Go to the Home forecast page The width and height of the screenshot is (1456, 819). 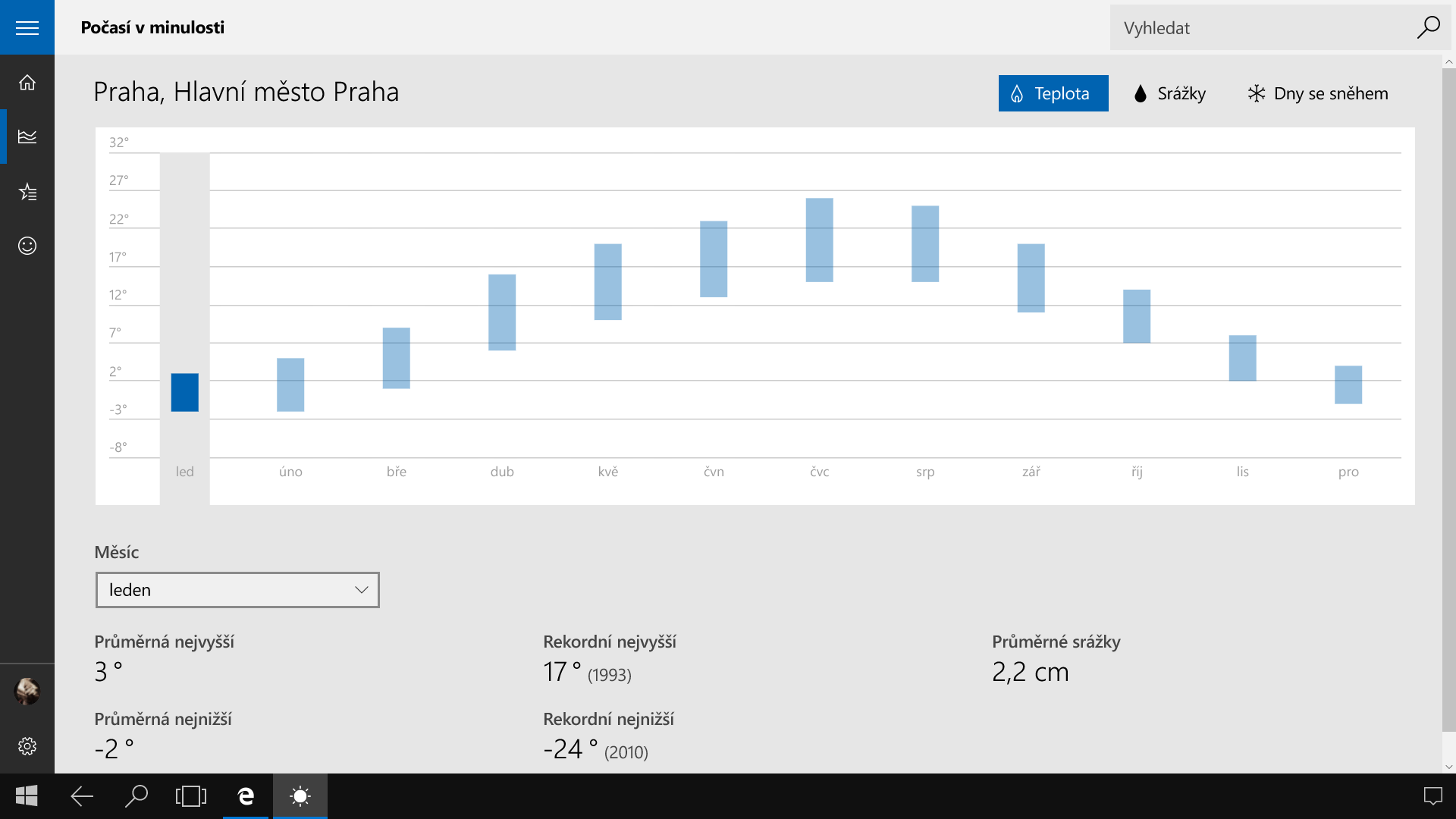[27, 83]
